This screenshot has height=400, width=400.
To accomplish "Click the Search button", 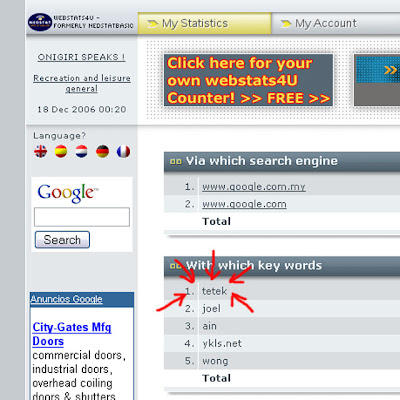I will pyautogui.click(x=62, y=240).
